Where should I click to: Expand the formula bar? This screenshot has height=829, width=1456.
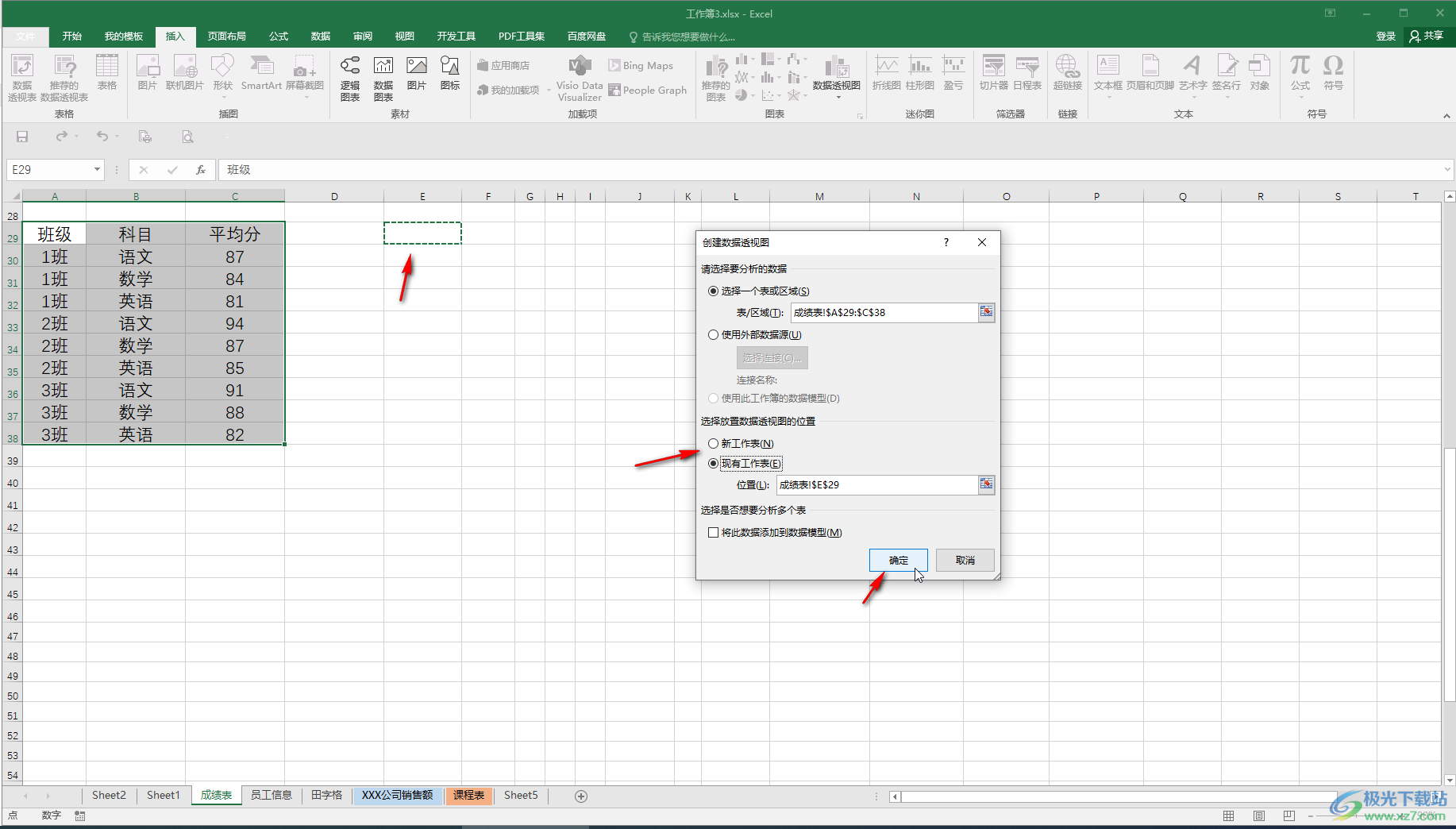(x=1447, y=169)
